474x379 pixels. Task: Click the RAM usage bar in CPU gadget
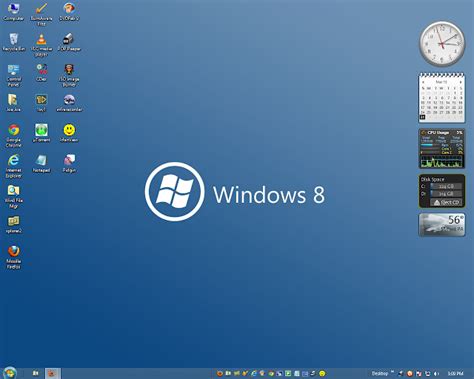point(430,145)
